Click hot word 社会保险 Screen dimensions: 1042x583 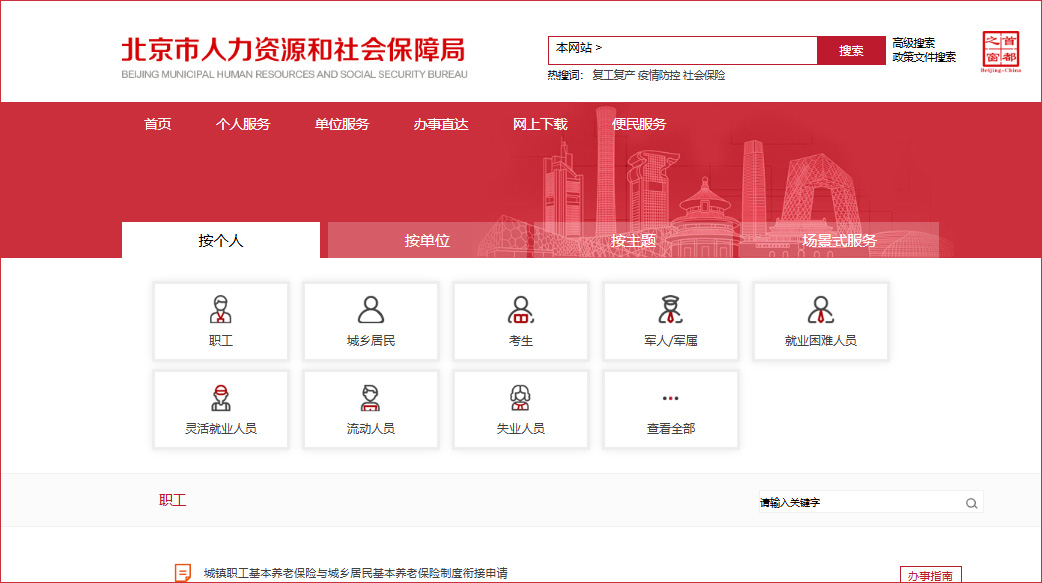(704, 75)
